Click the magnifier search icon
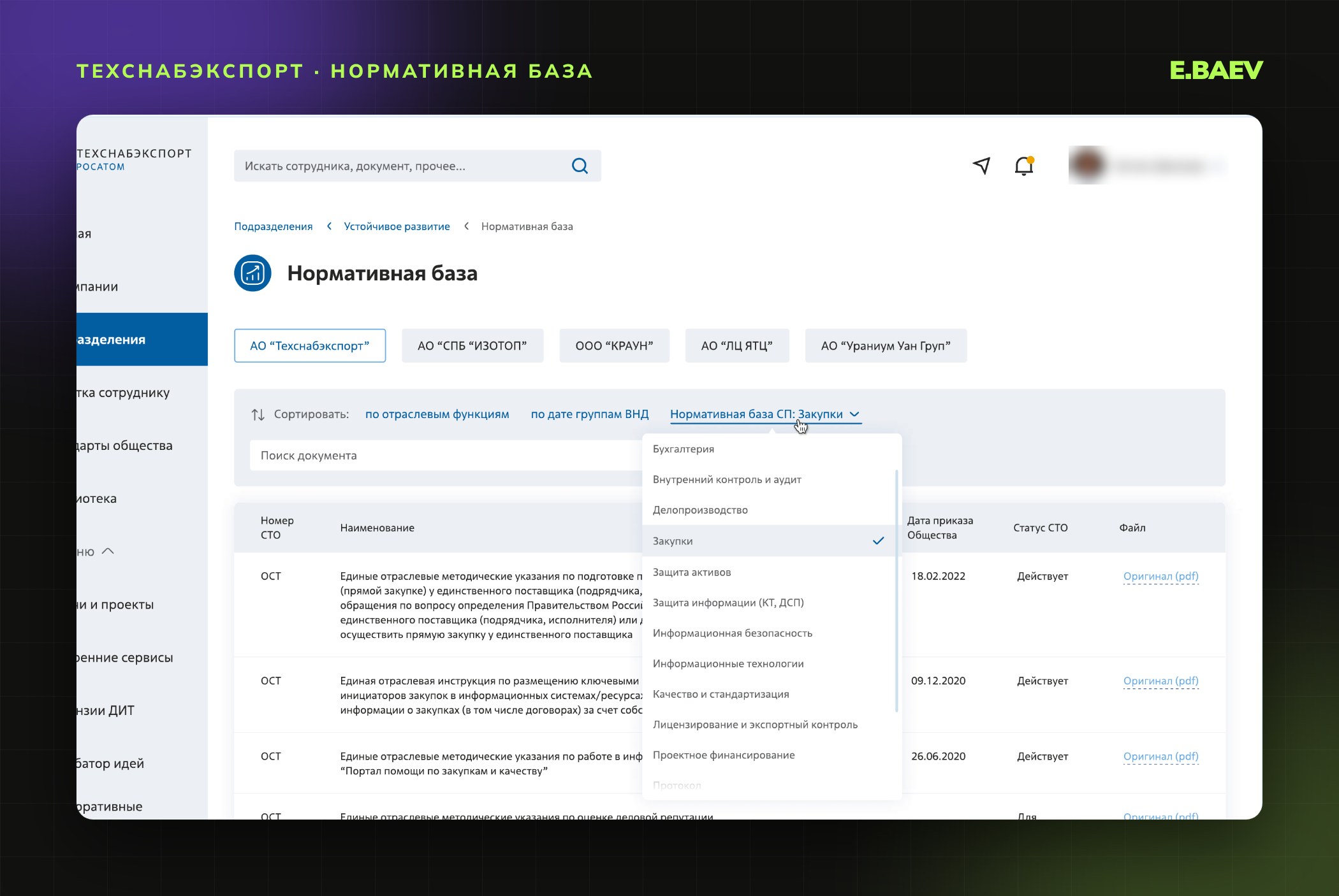The image size is (1339, 896). point(580,166)
